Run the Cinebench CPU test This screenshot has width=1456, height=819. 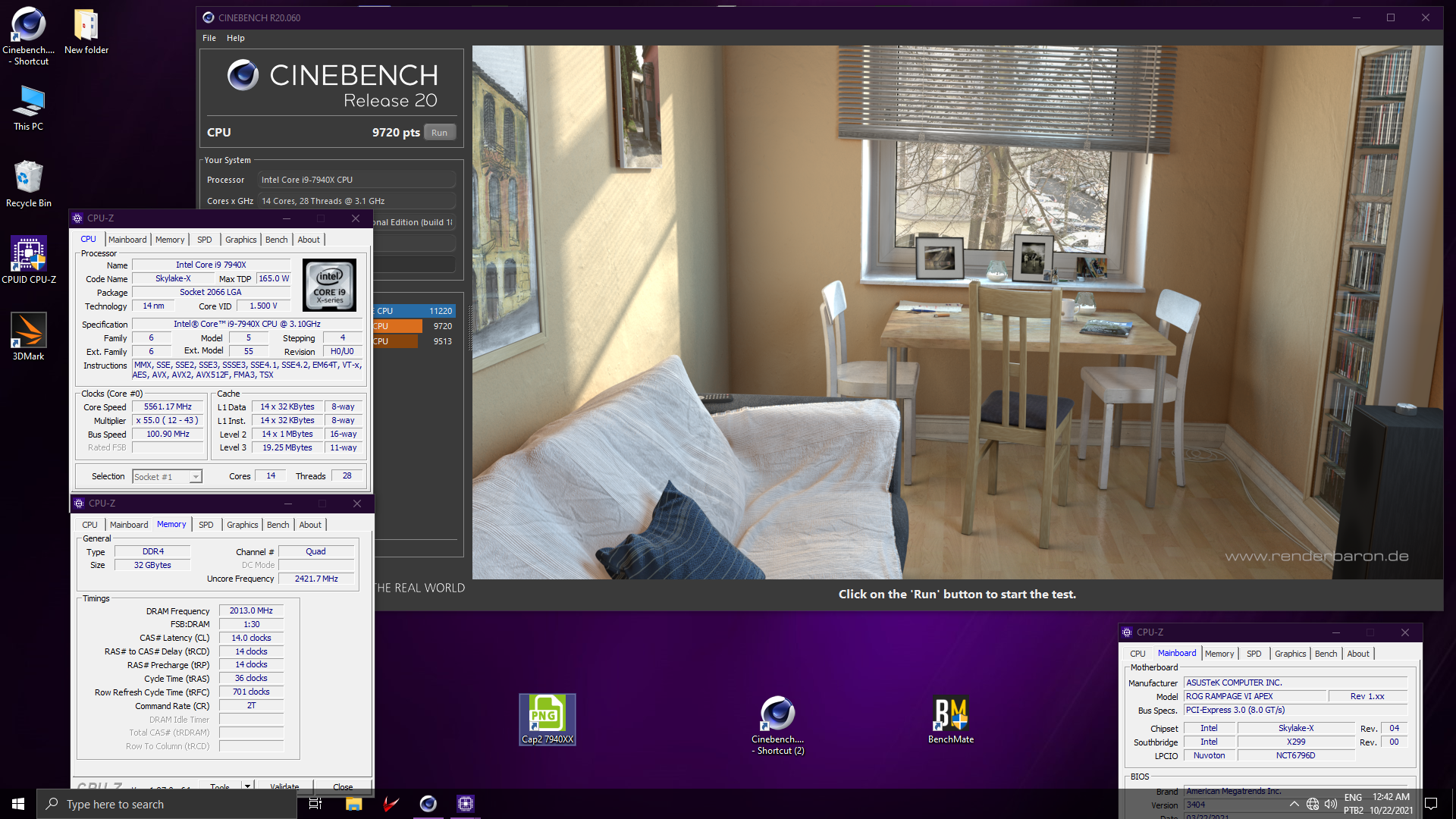440,133
